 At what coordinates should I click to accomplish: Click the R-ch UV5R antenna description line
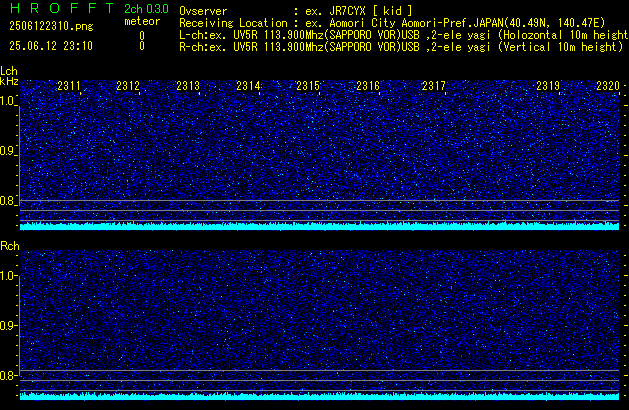[x=401, y=47]
